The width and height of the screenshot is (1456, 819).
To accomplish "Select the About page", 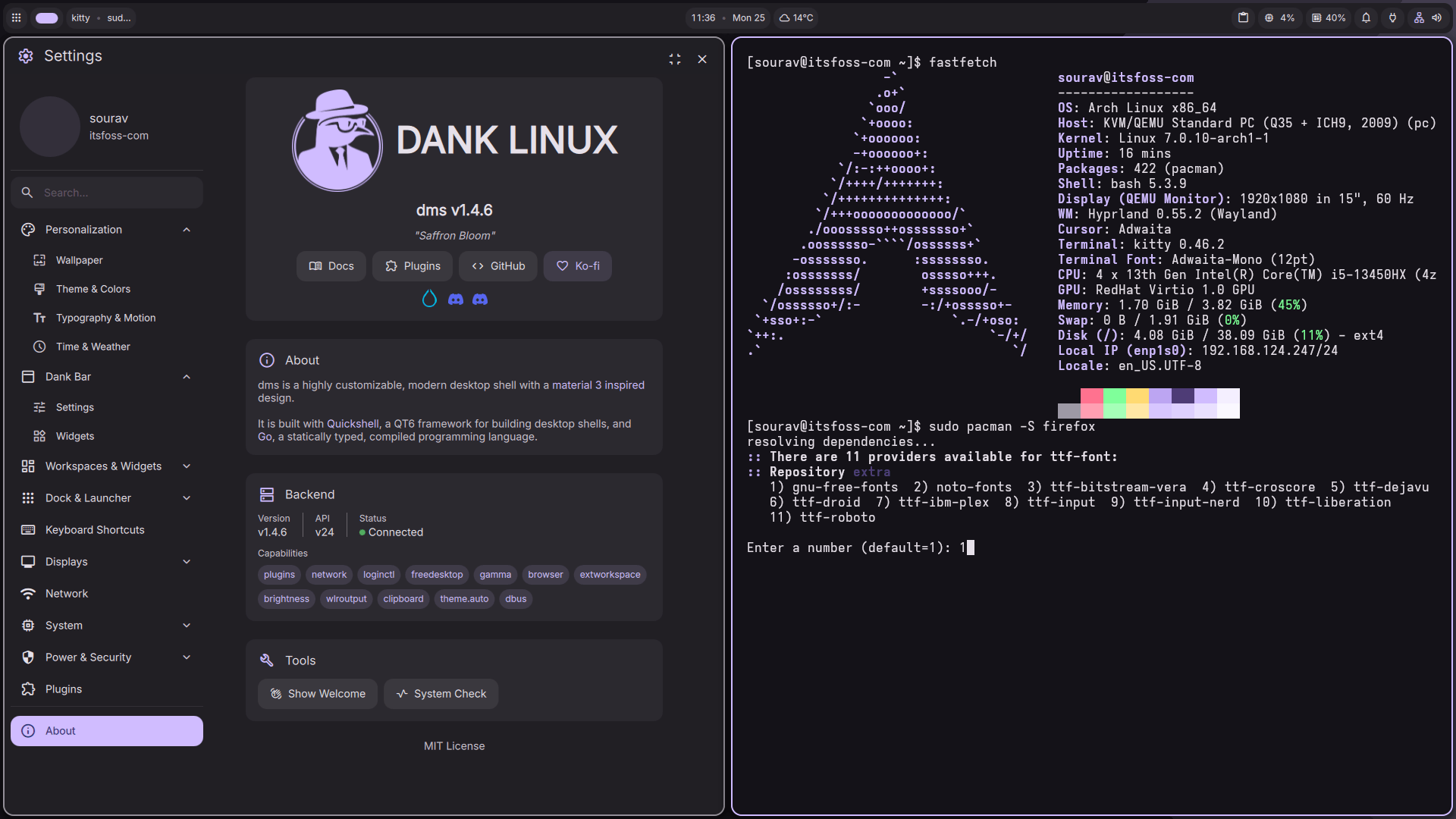I will pyautogui.click(x=107, y=731).
